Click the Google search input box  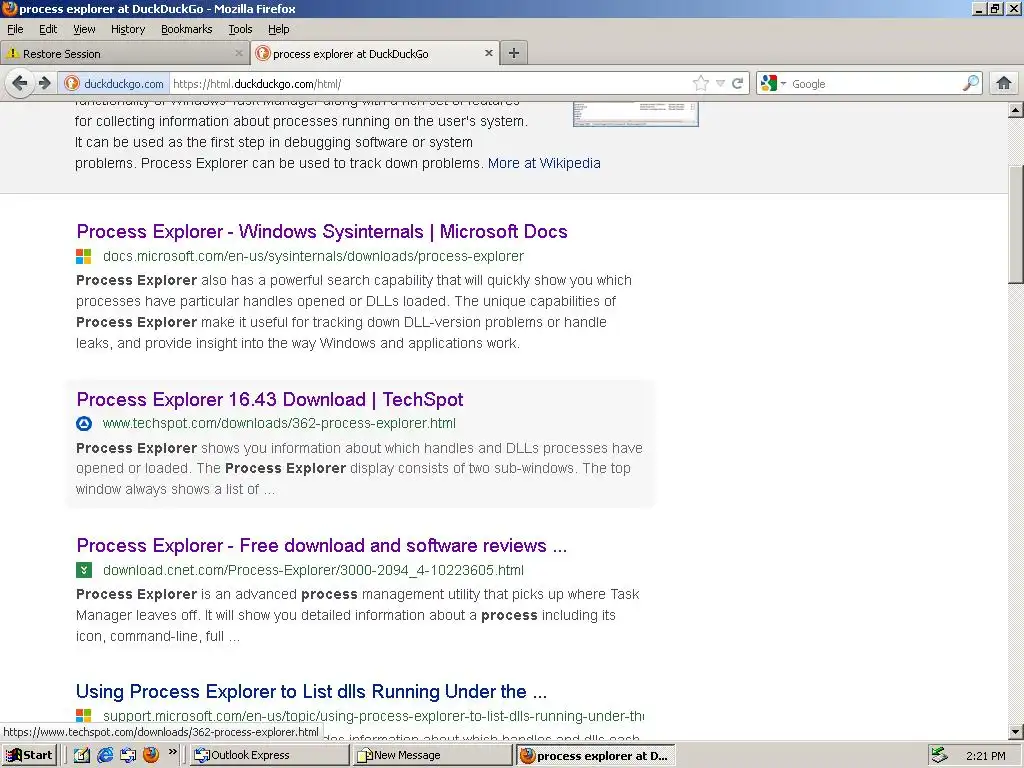coord(874,84)
